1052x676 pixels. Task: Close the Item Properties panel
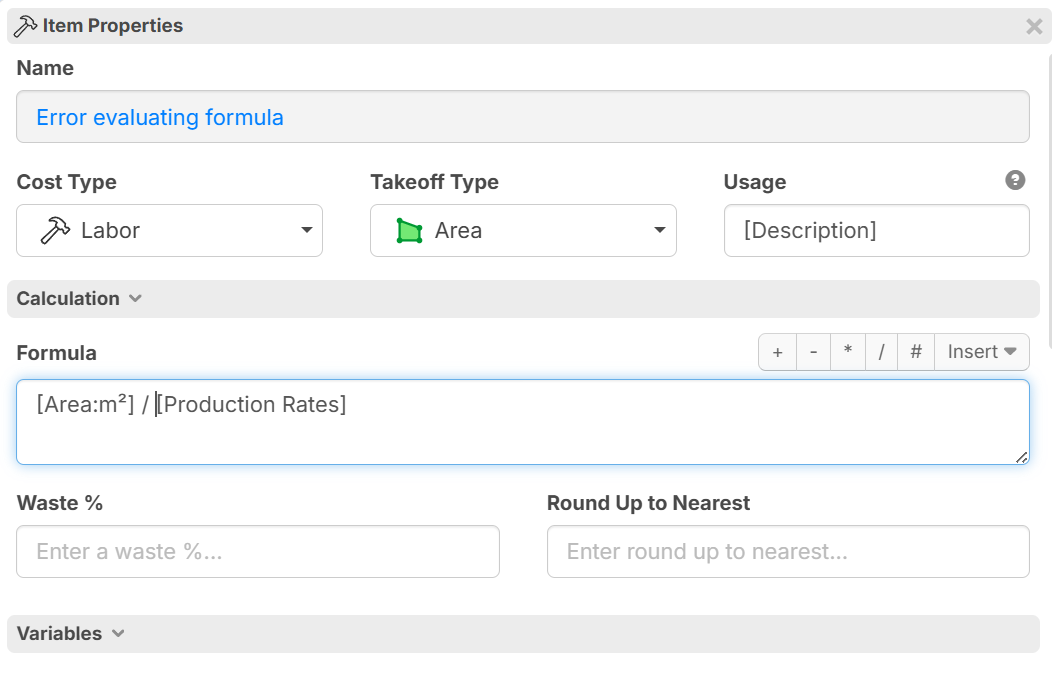coord(1034,27)
